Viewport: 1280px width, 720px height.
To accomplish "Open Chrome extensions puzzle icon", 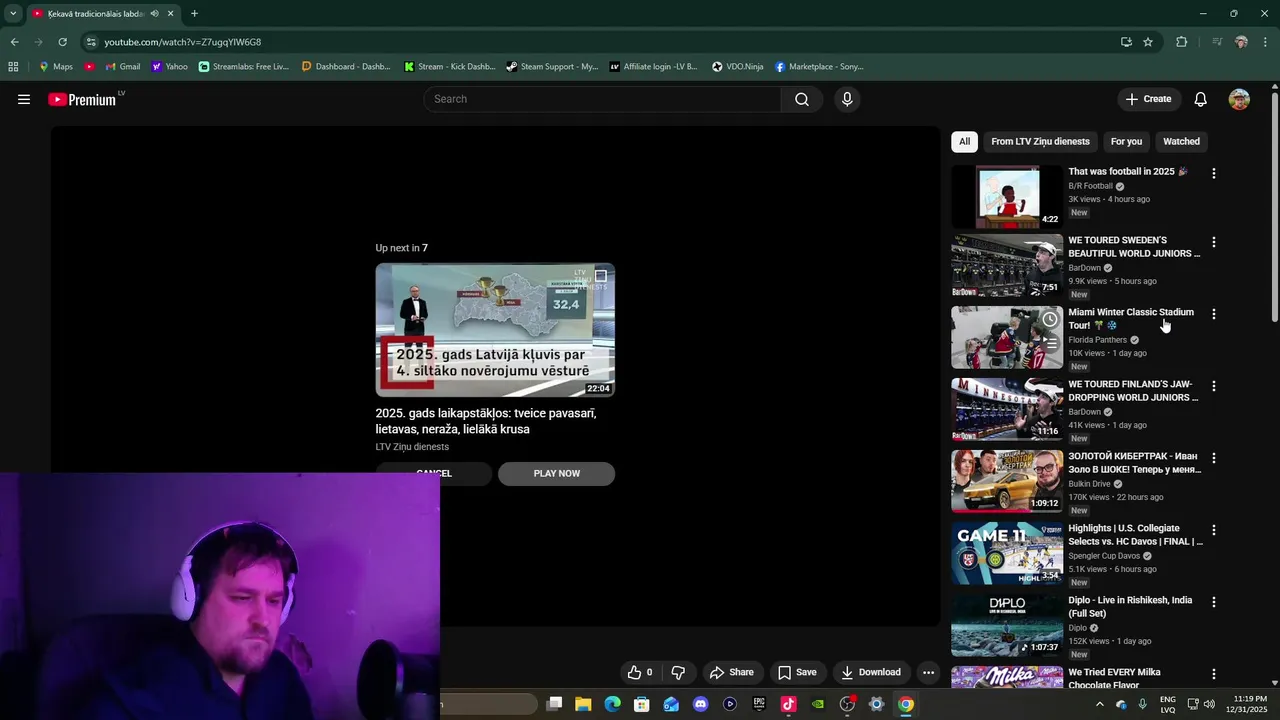I will (x=1182, y=42).
